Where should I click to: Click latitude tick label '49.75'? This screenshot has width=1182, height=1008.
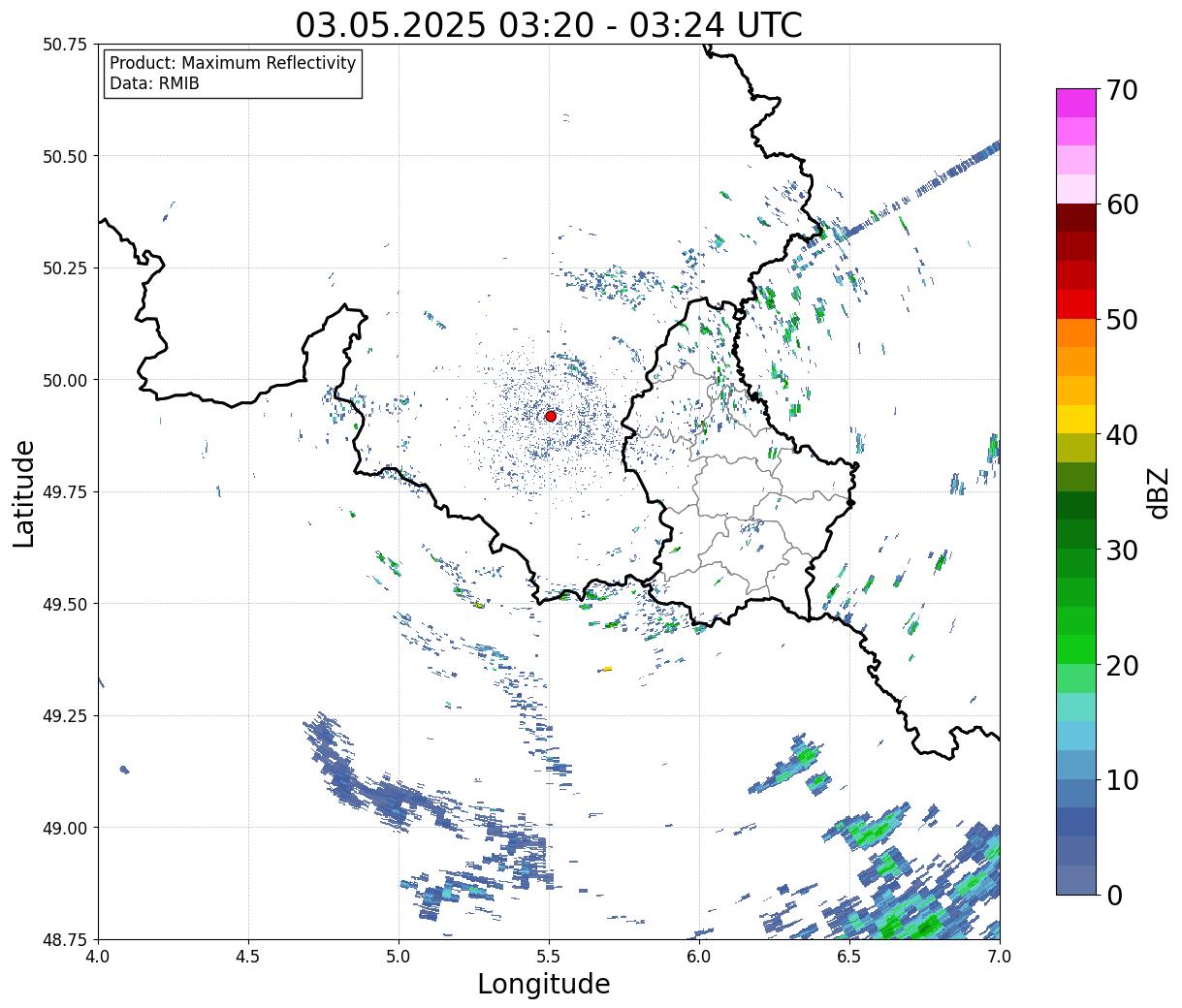[65, 492]
